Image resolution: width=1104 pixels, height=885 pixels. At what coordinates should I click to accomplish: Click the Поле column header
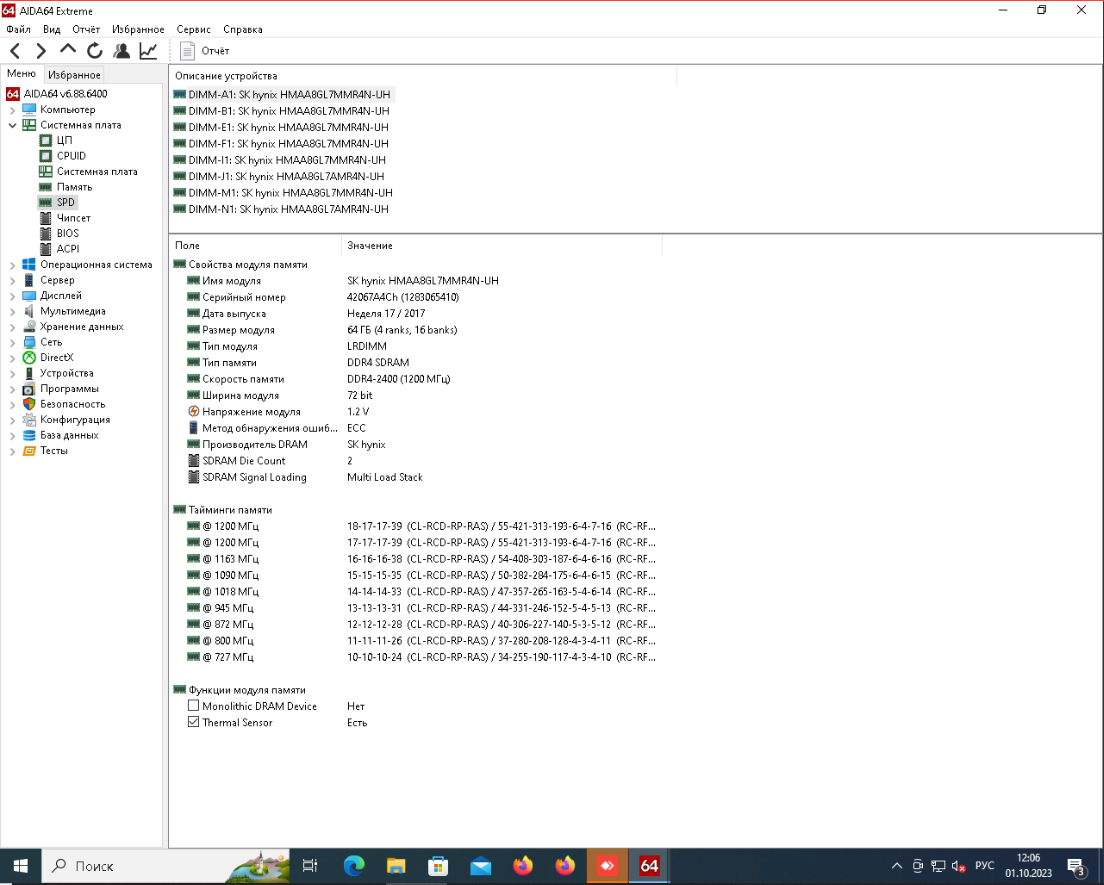click(255, 246)
